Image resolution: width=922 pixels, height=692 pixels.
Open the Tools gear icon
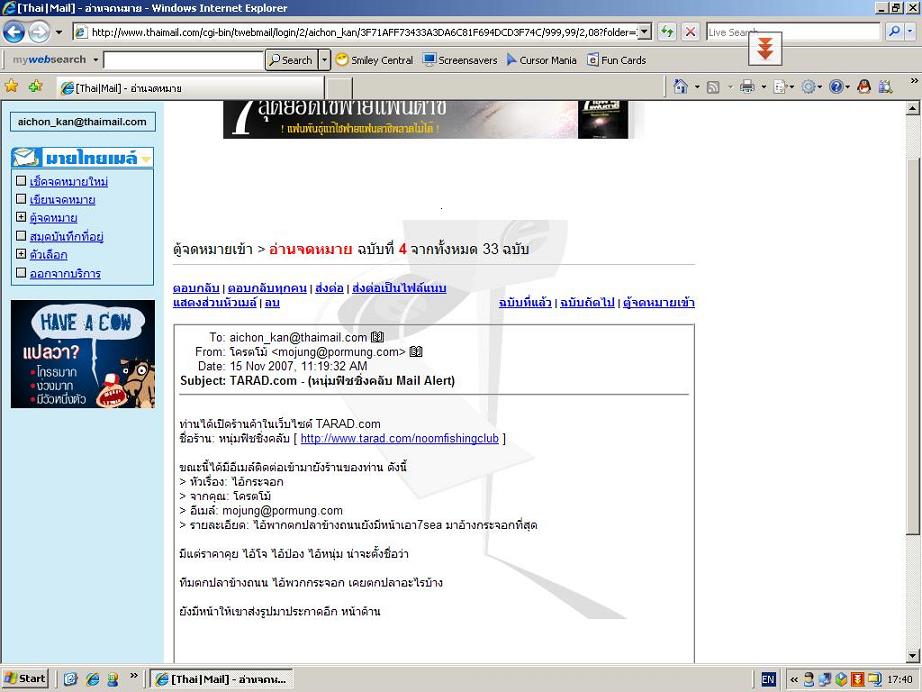809,87
